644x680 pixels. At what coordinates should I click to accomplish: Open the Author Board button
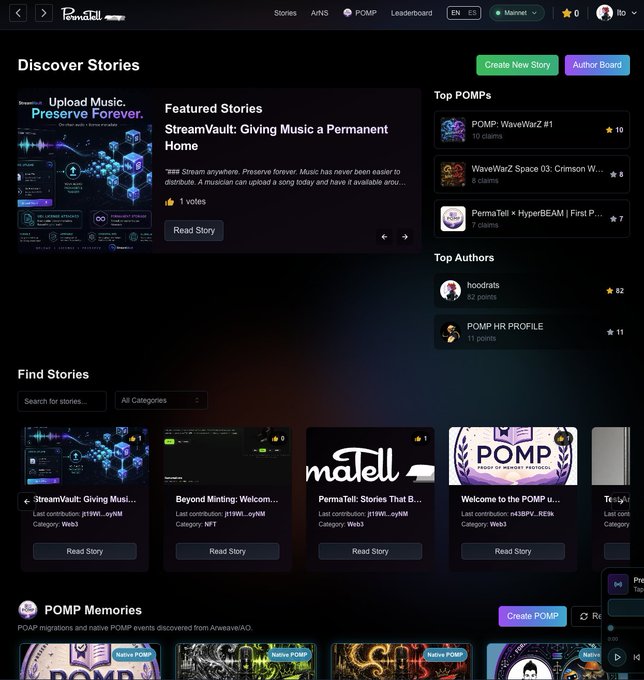click(597, 65)
